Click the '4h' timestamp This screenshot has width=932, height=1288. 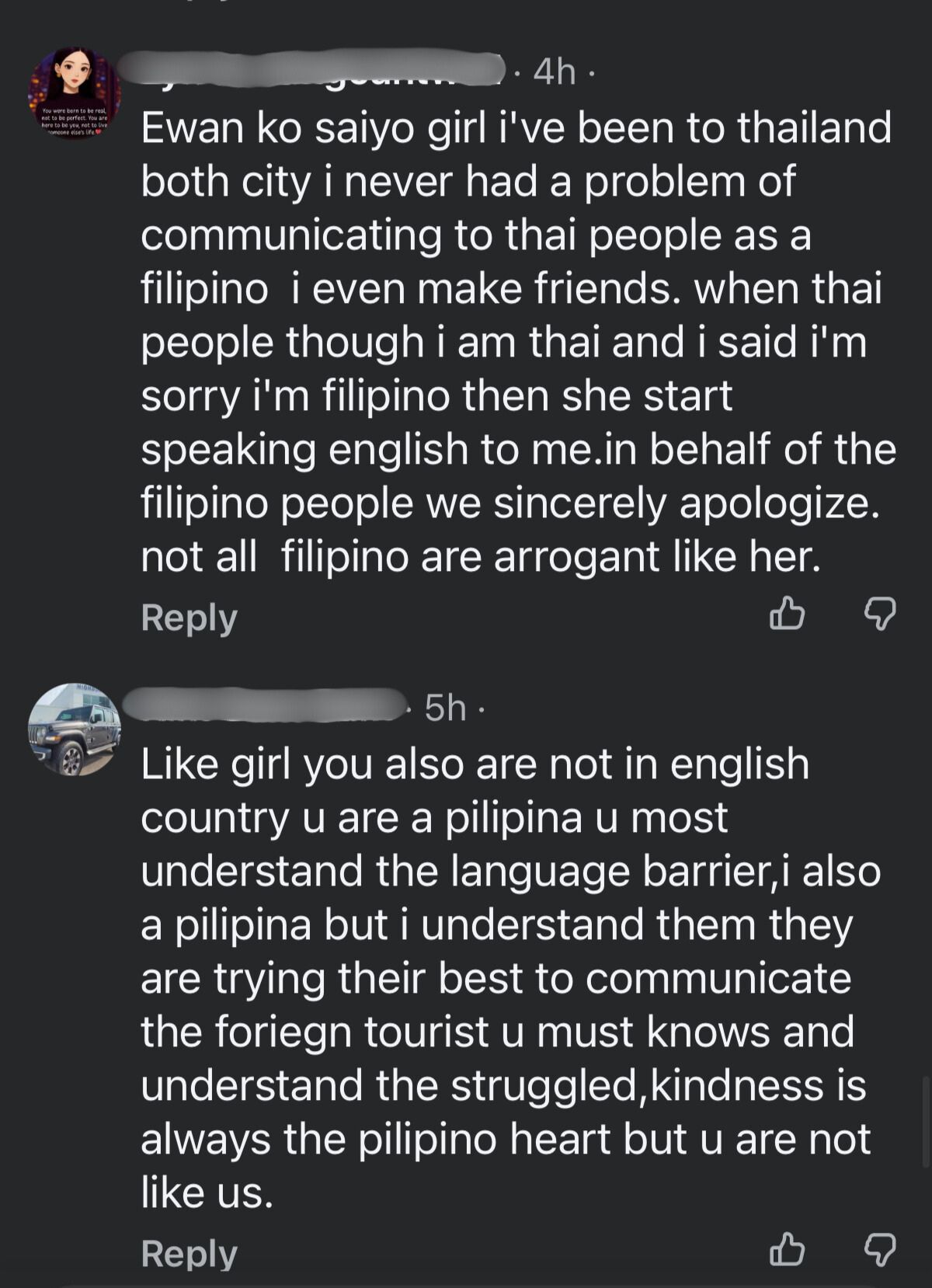click(x=555, y=72)
